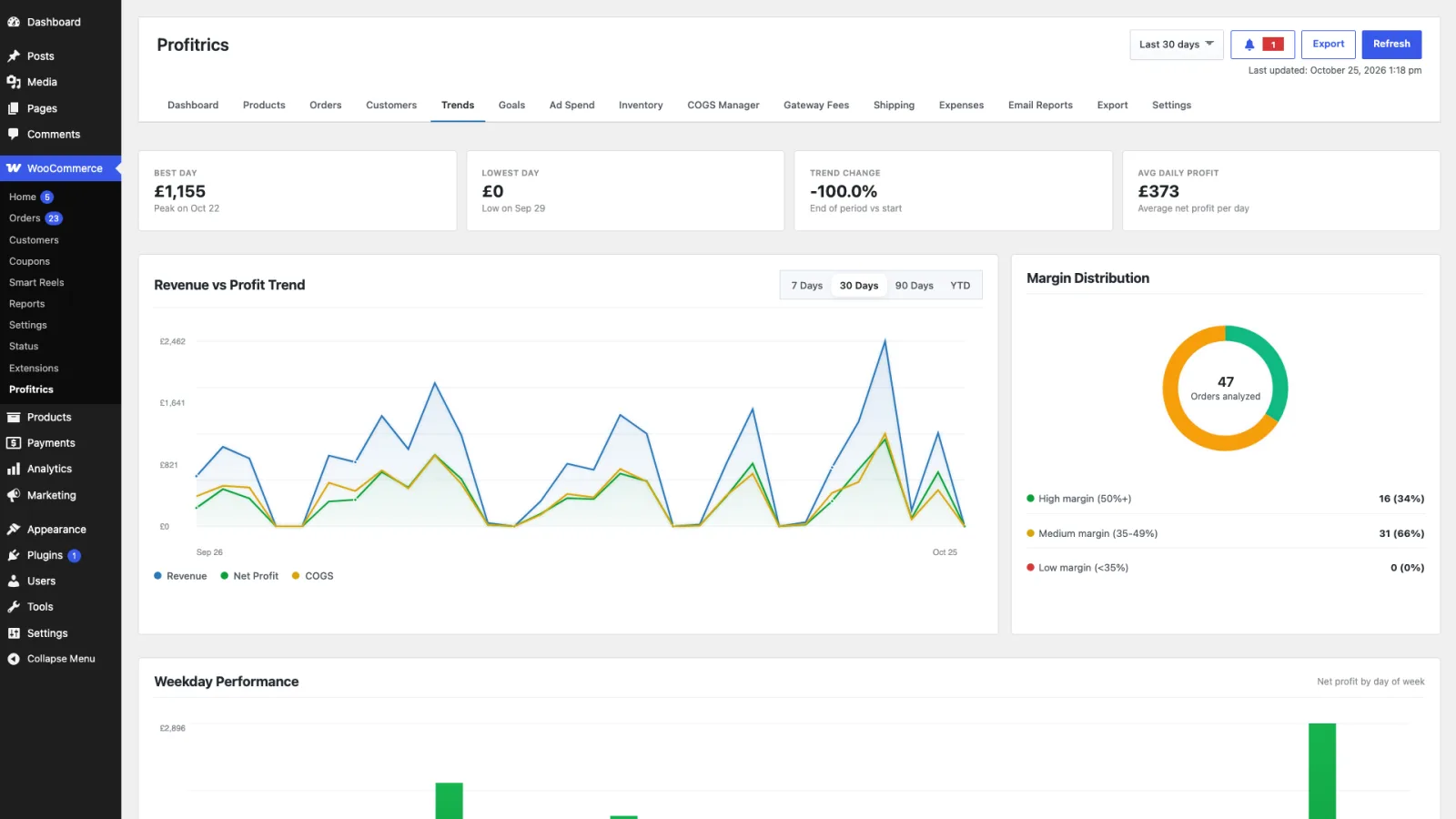Image resolution: width=1456 pixels, height=819 pixels.
Task: Click the Margin Distribution donut chart
Action: 1225,389
